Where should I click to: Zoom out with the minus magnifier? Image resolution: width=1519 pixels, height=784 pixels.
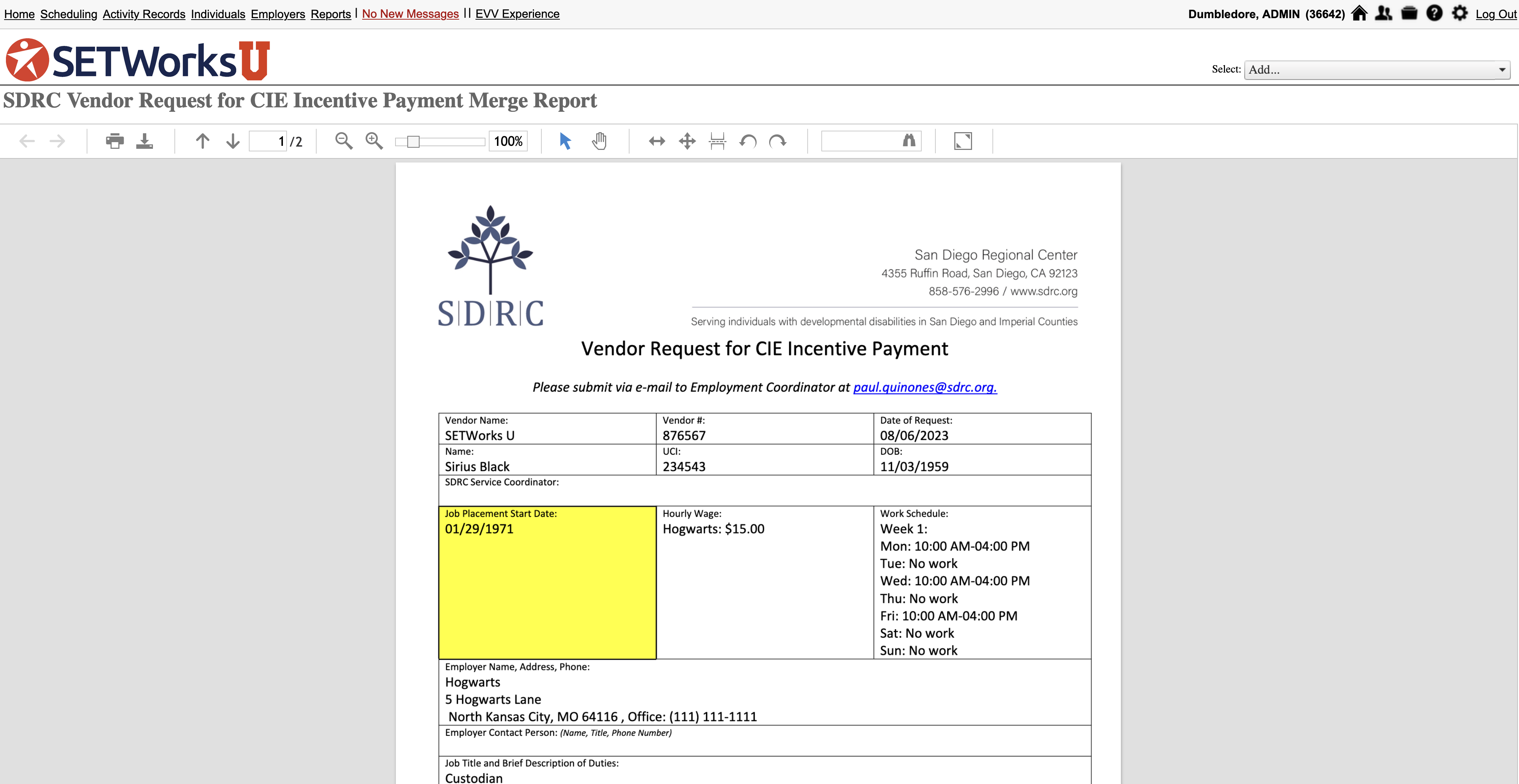click(x=344, y=141)
